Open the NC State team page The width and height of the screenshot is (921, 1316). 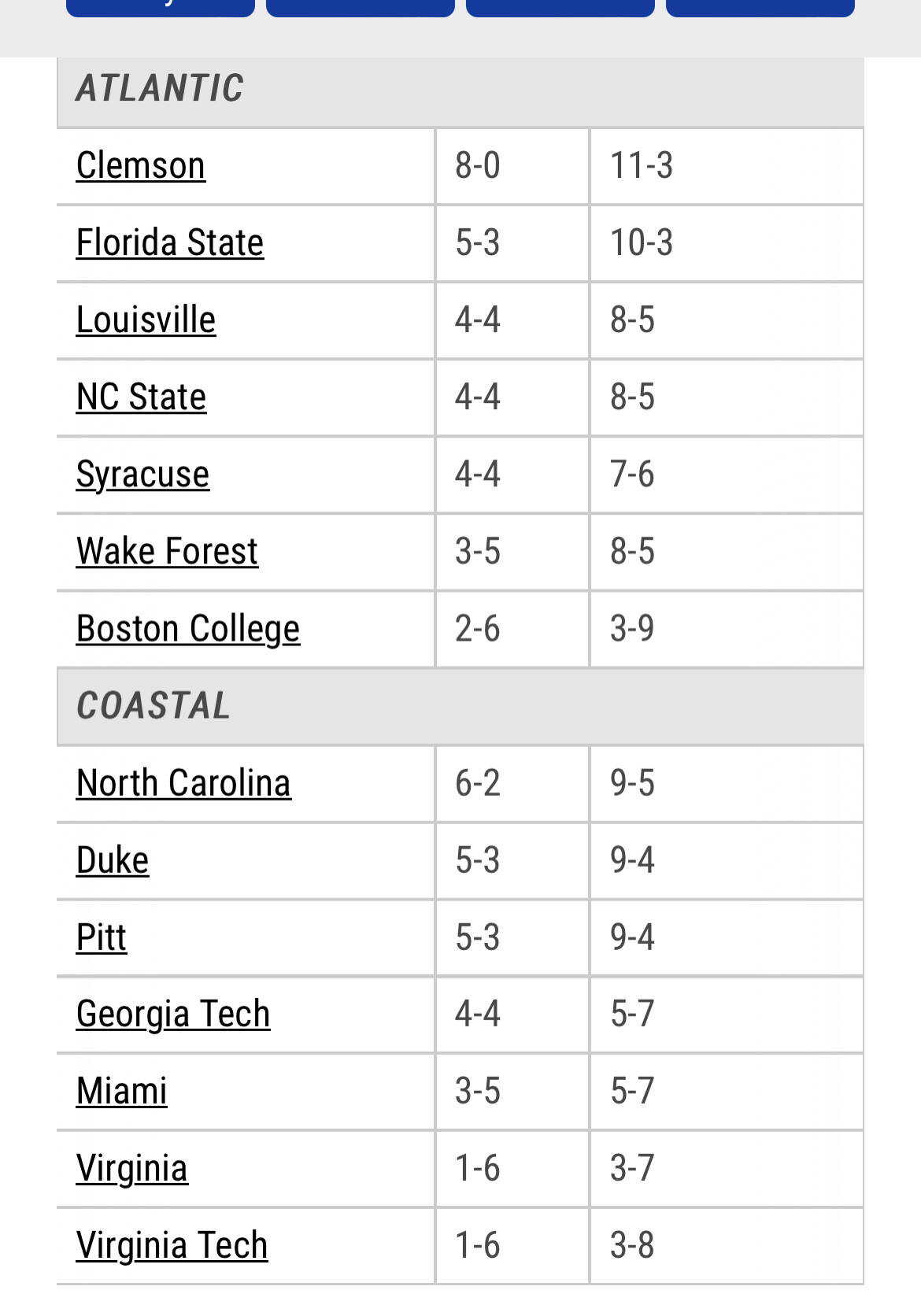pos(142,397)
